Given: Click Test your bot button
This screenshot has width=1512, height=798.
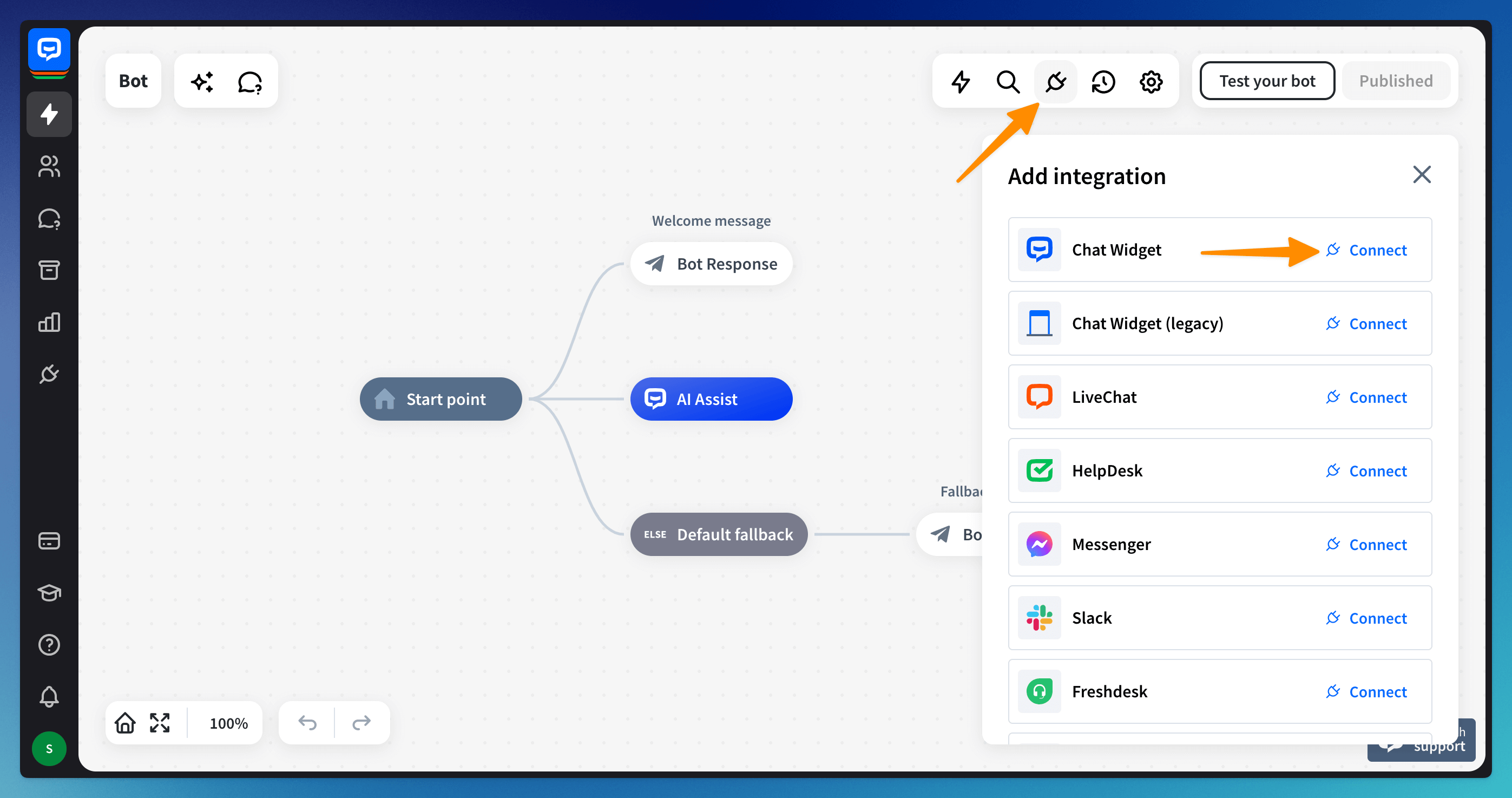Looking at the screenshot, I should tap(1267, 81).
